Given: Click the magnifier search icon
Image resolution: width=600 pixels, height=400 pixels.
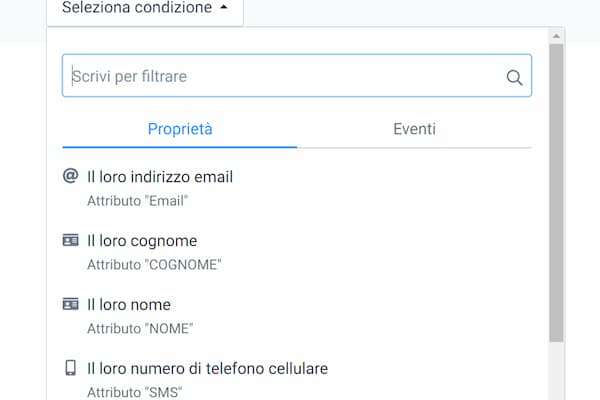Looking at the screenshot, I should (x=515, y=77).
